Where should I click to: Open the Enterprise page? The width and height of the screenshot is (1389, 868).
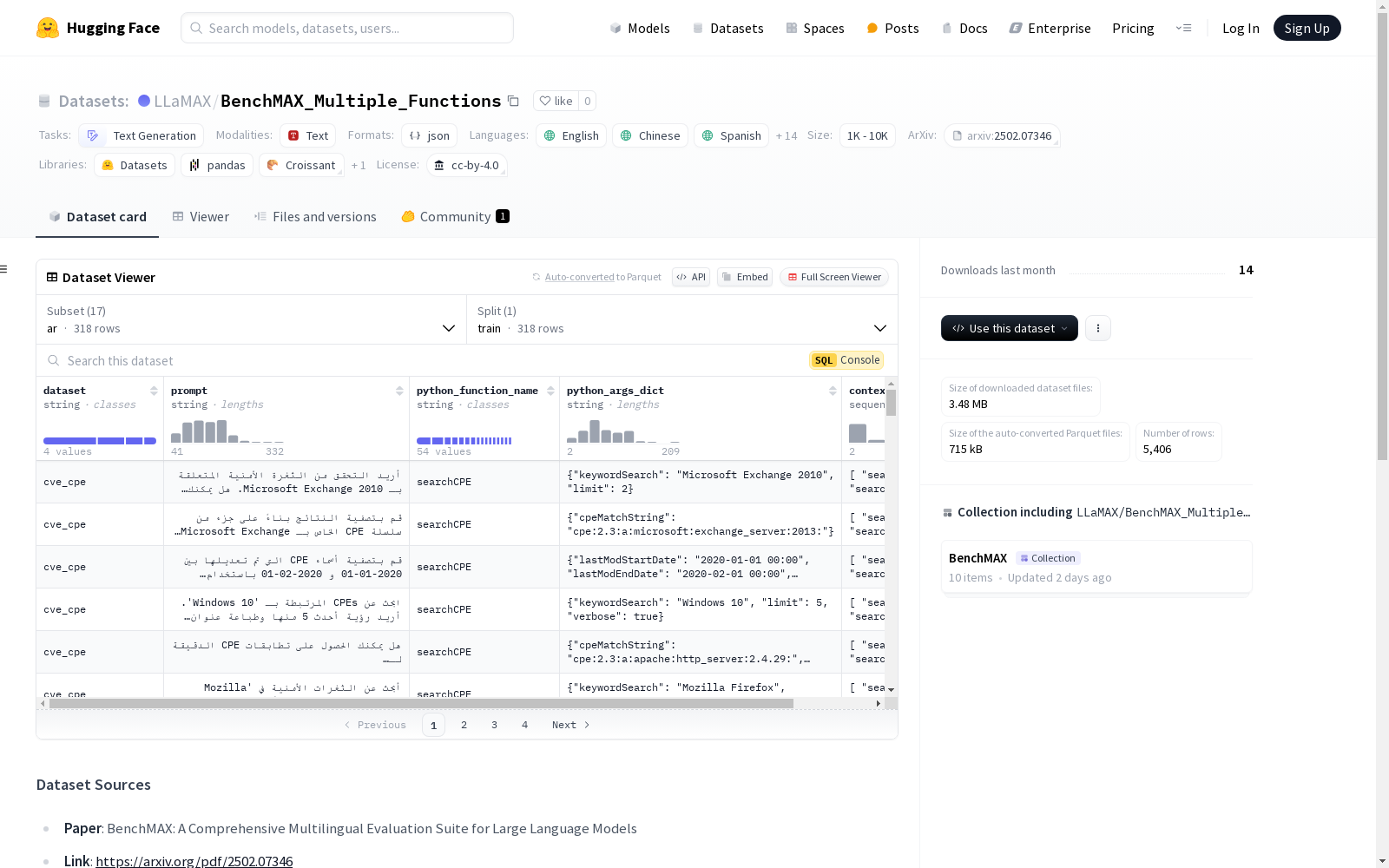[1050, 28]
